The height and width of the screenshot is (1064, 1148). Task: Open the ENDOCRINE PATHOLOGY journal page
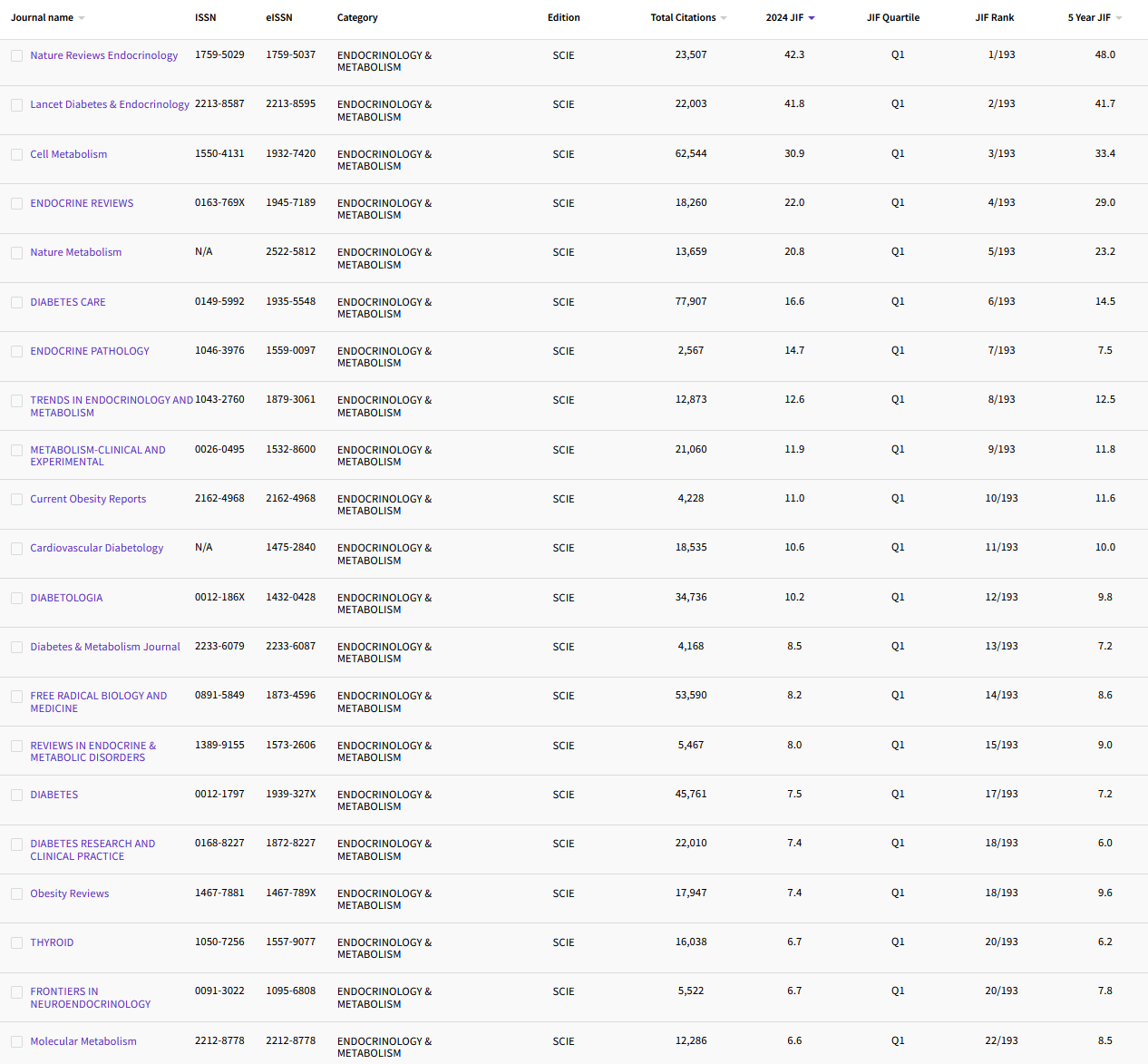(90, 351)
